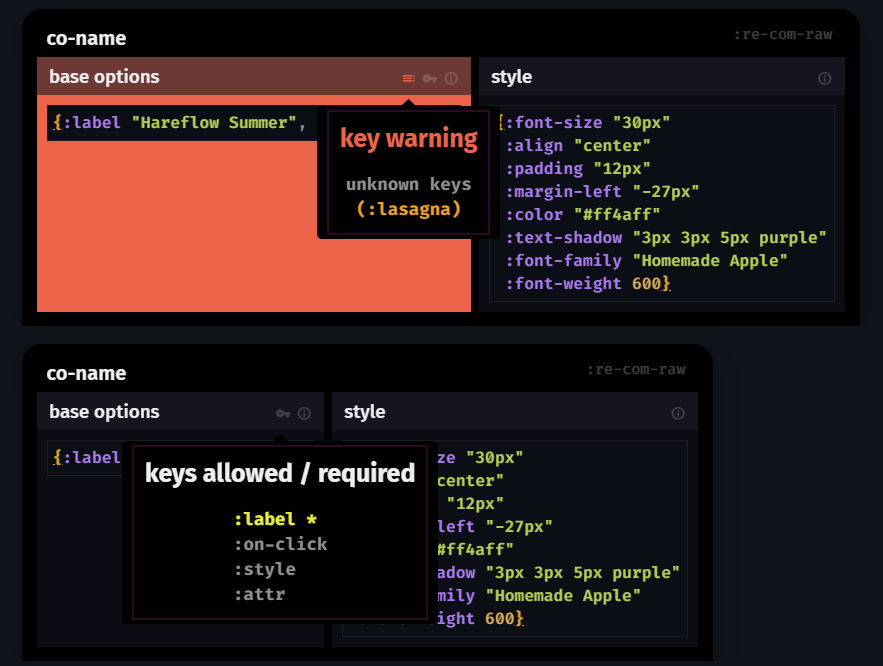The width and height of the screenshot is (883, 666).
Task: Click the bottom panel "co-name" title
Action: (86, 373)
